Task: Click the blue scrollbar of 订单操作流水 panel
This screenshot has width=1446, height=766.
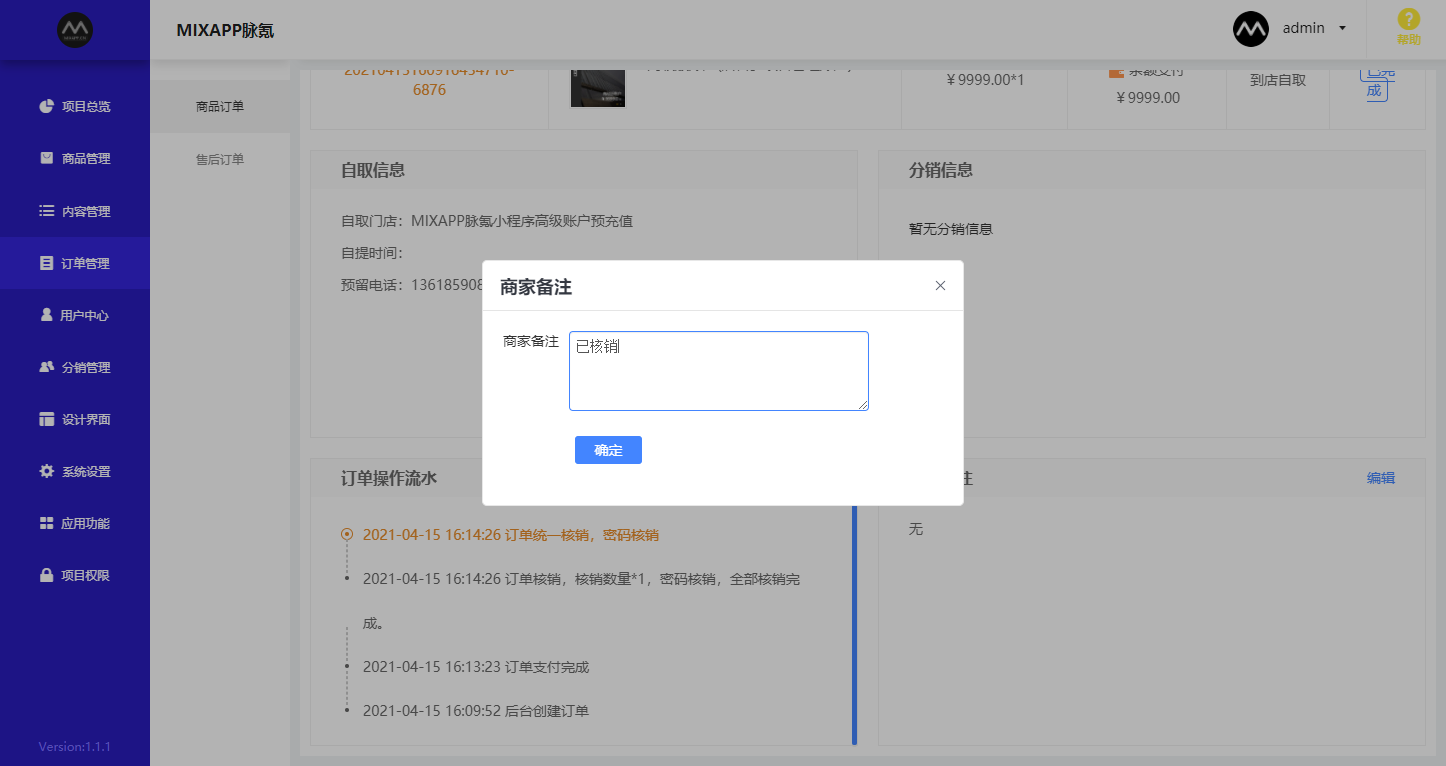Action: [854, 625]
